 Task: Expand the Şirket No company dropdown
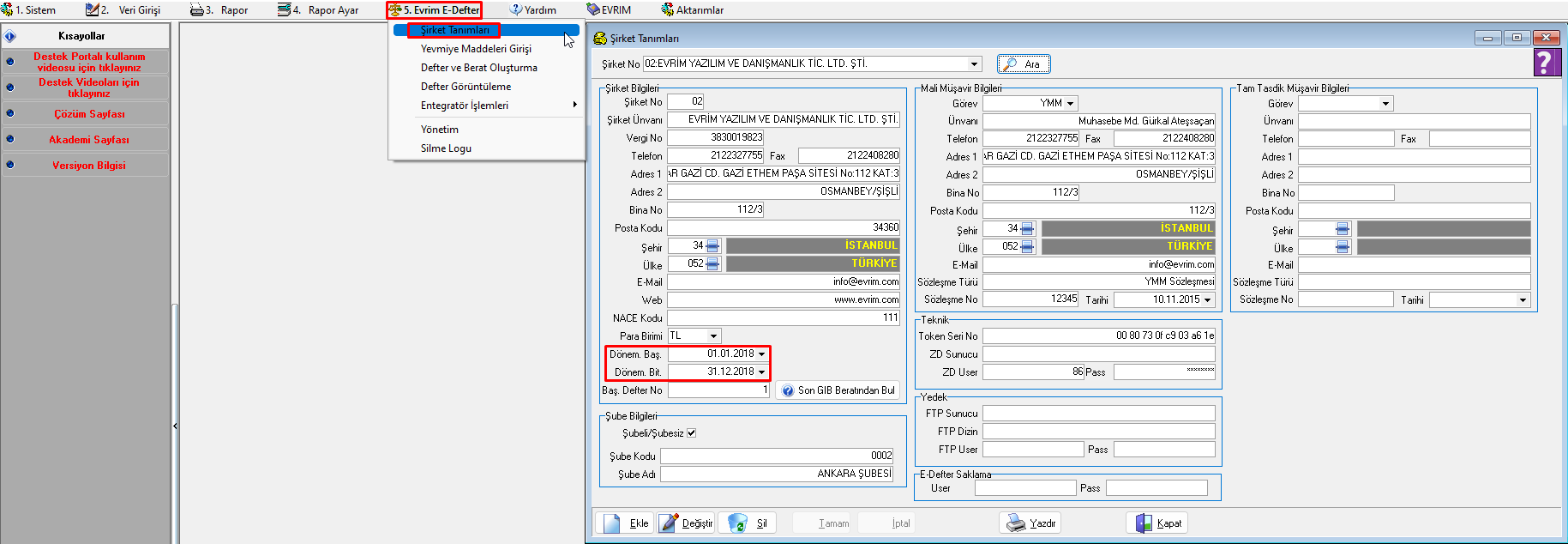974,64
